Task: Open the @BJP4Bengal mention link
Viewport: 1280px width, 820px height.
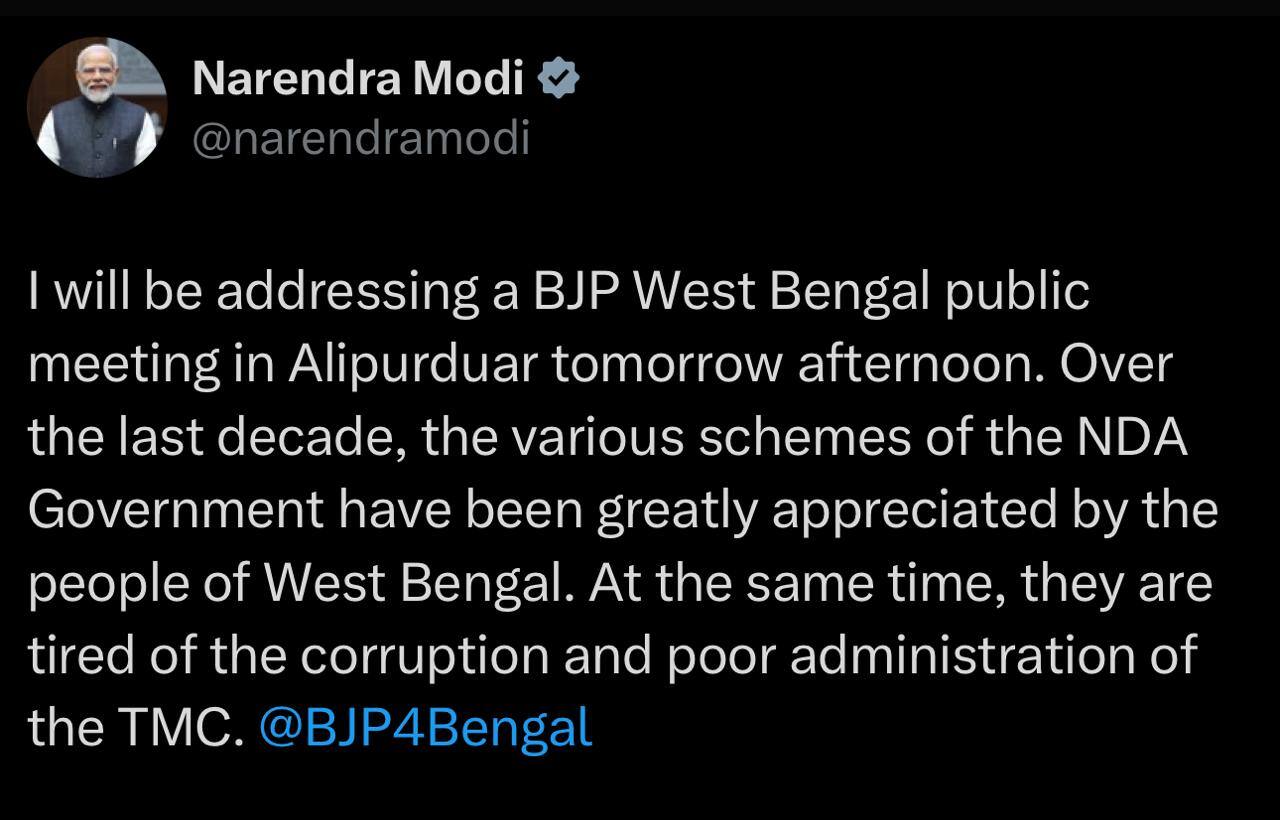Action: (x=425, y=727)
